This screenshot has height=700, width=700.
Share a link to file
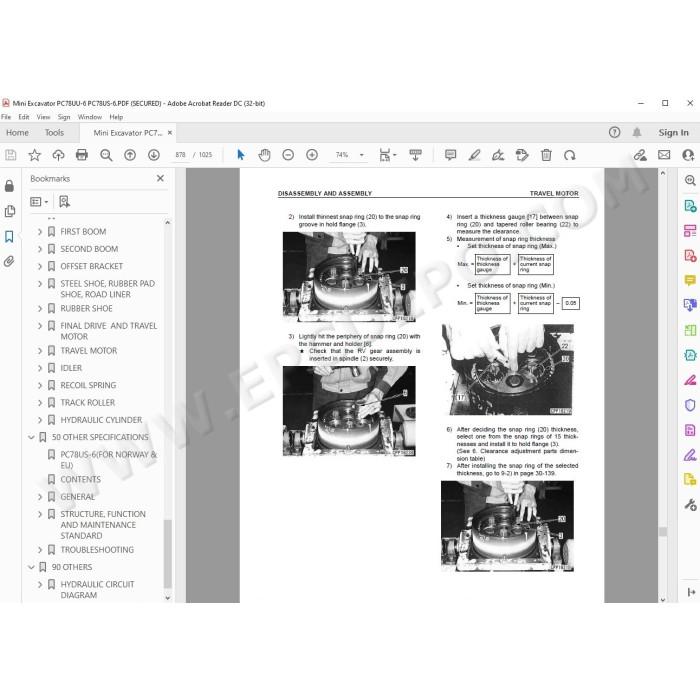[x=640, y=155]
